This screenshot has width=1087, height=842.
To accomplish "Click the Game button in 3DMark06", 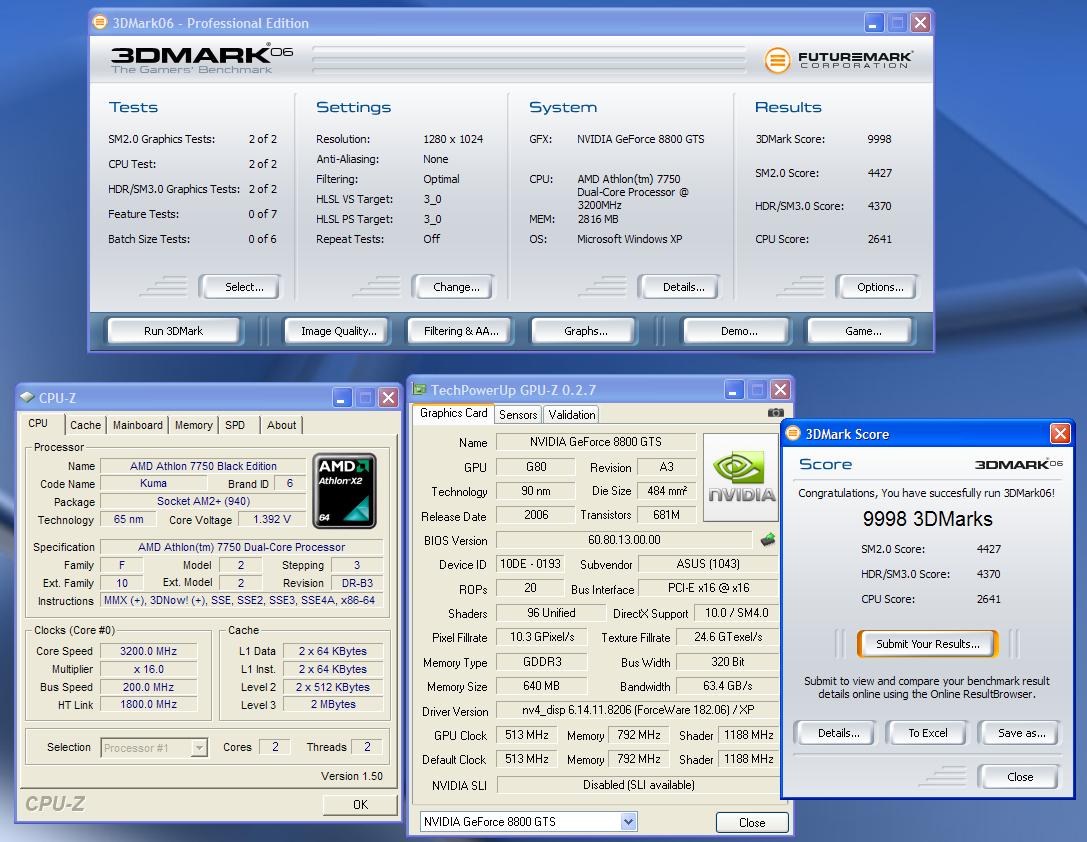I will (x=862, y=331).
